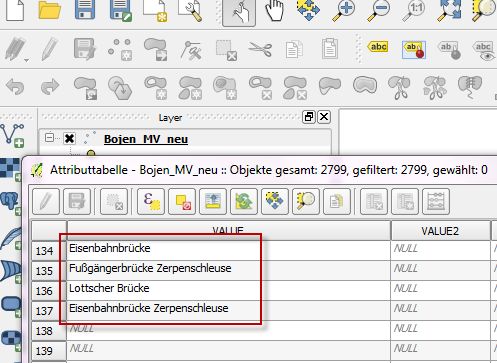
Task: Select the Rotate Feature tool
Action: (x=85, y=88)
